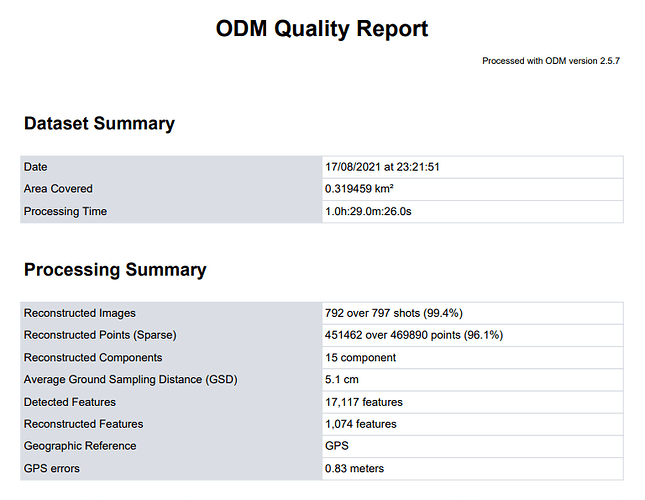
Task: Click the Reconstructed Images label
Action: point(79,313)
